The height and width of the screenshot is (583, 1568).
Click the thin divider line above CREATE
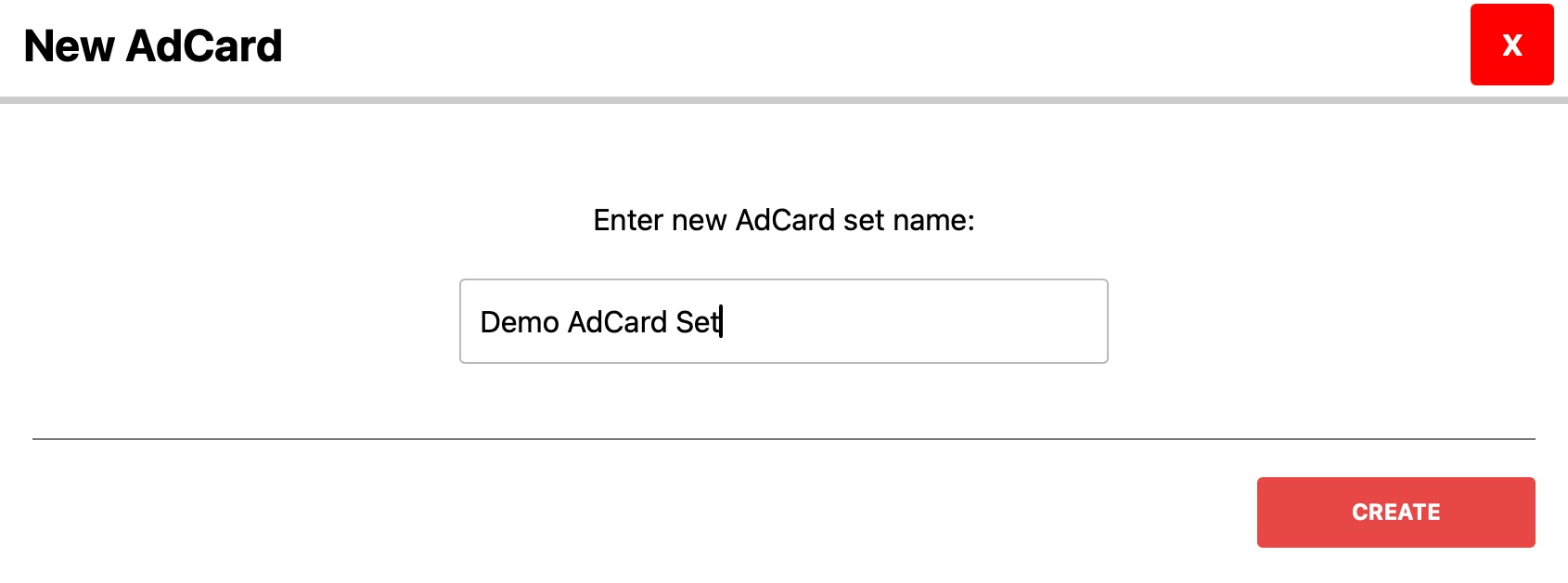(x=784, y=438)
